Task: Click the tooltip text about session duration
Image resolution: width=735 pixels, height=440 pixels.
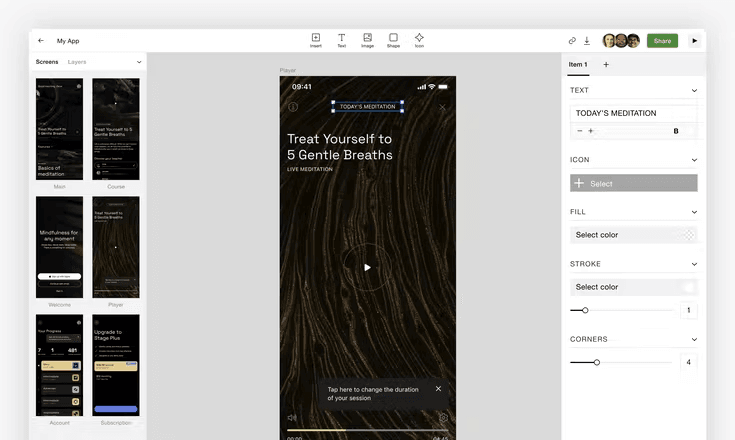Action: tap(373, 394)
